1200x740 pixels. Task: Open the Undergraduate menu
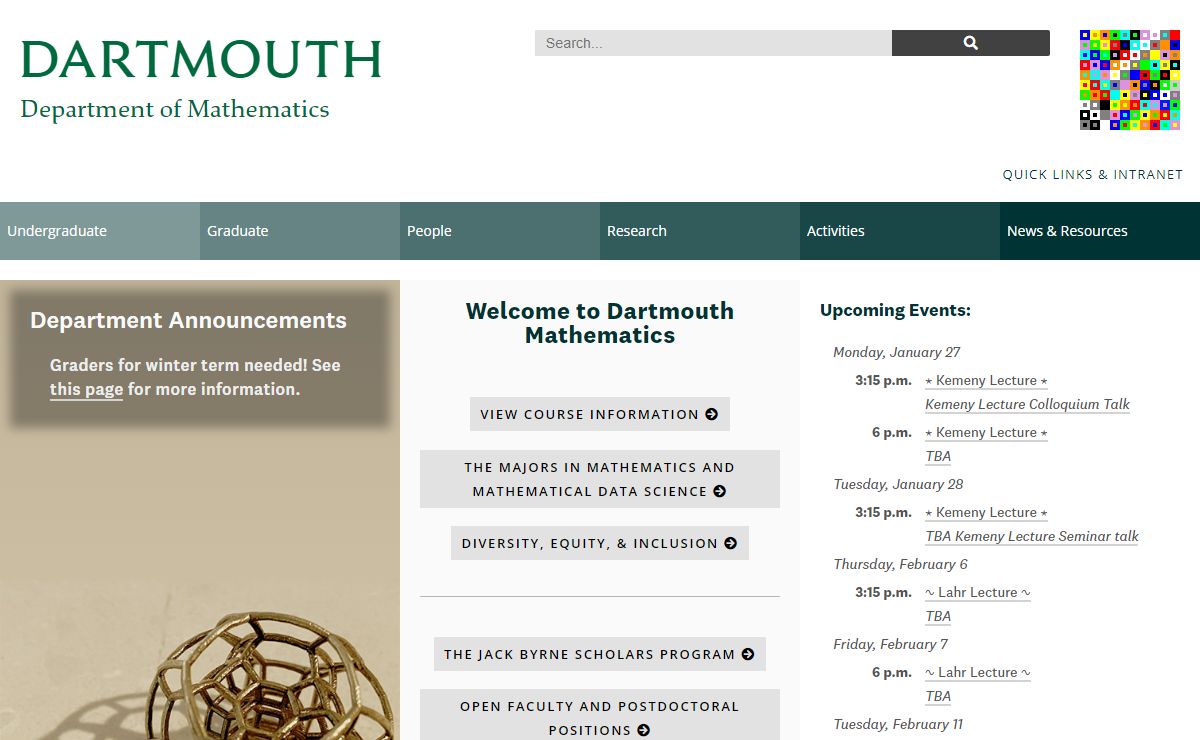100,231
